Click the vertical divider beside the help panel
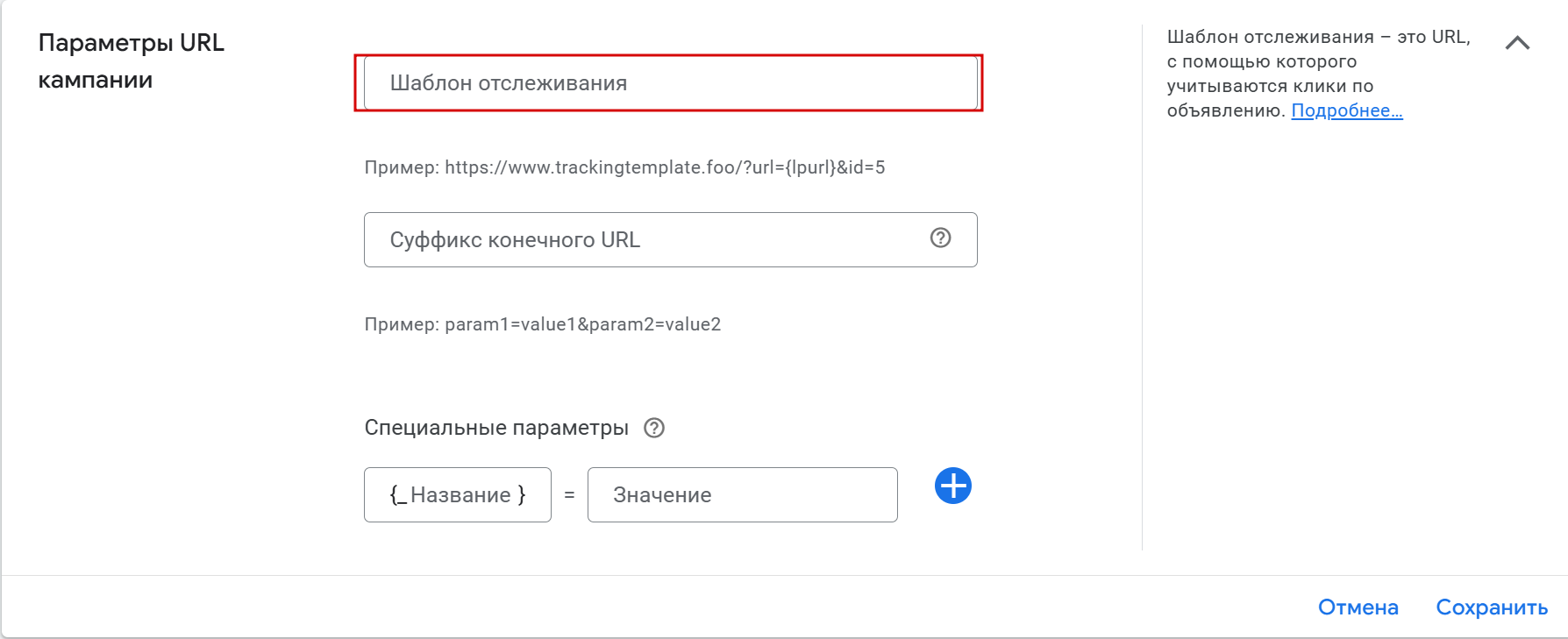The height and width of the screenshot is (639, 1568). tap(1142, 288)
